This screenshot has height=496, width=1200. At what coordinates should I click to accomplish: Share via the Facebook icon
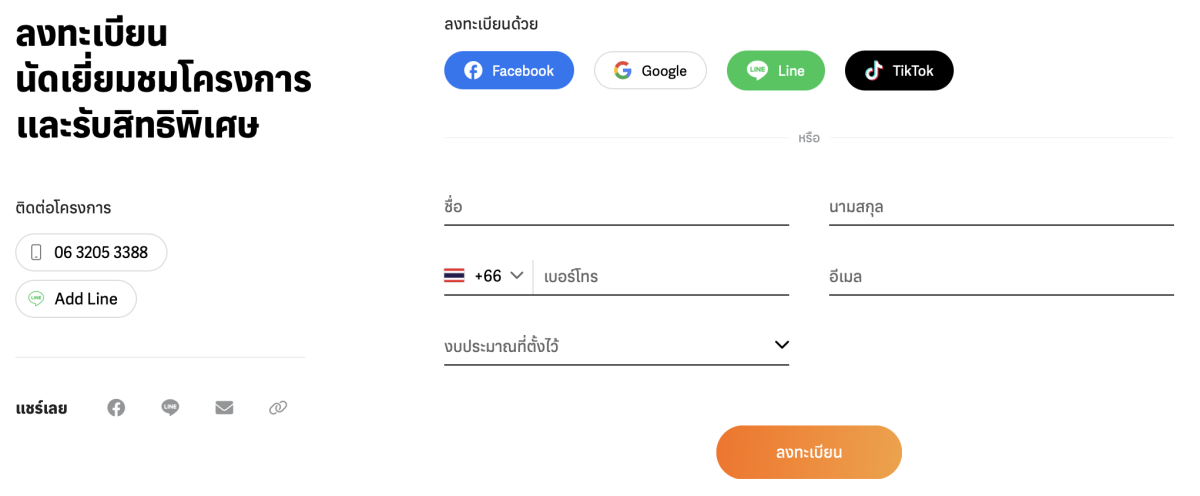[x=116, y=408]
